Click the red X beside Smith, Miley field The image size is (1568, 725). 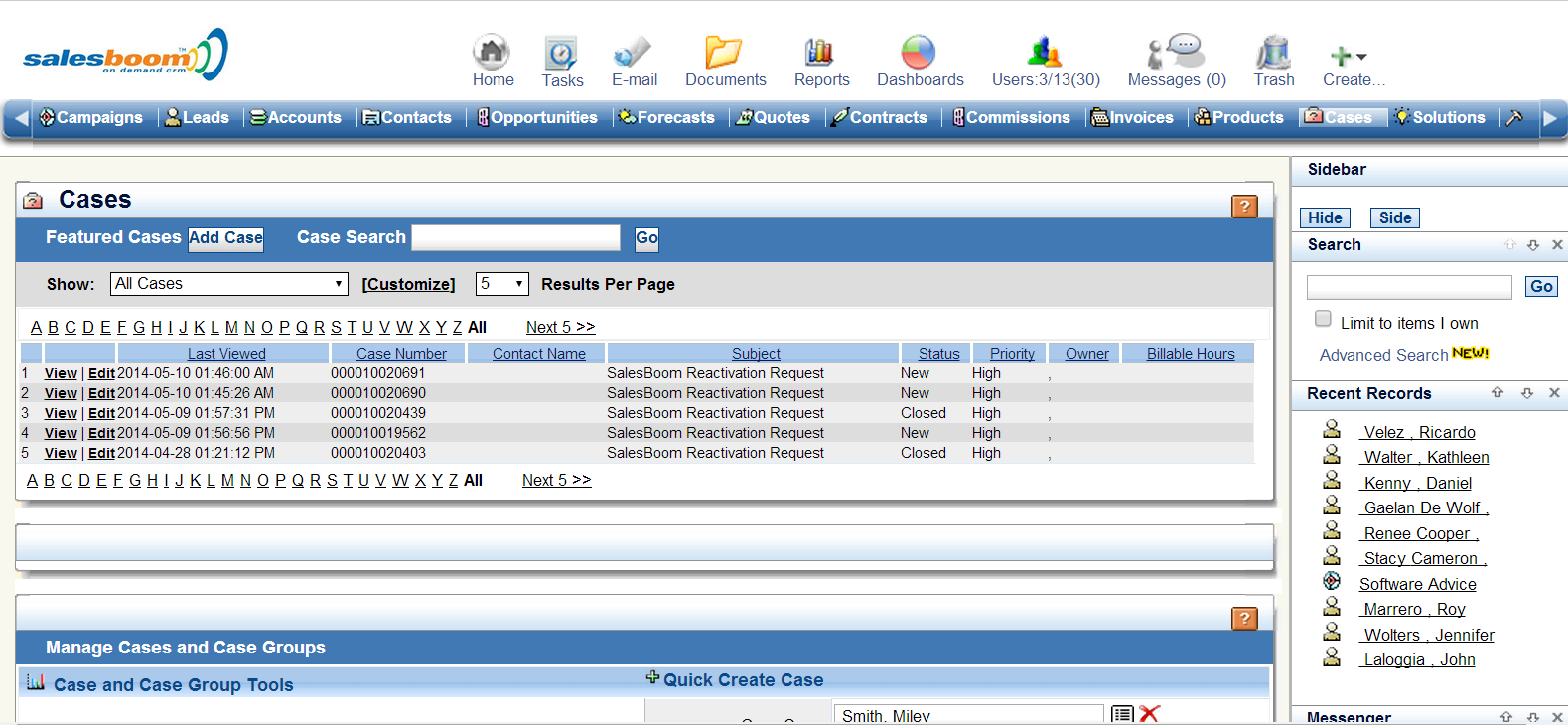tap(1150, 714)
